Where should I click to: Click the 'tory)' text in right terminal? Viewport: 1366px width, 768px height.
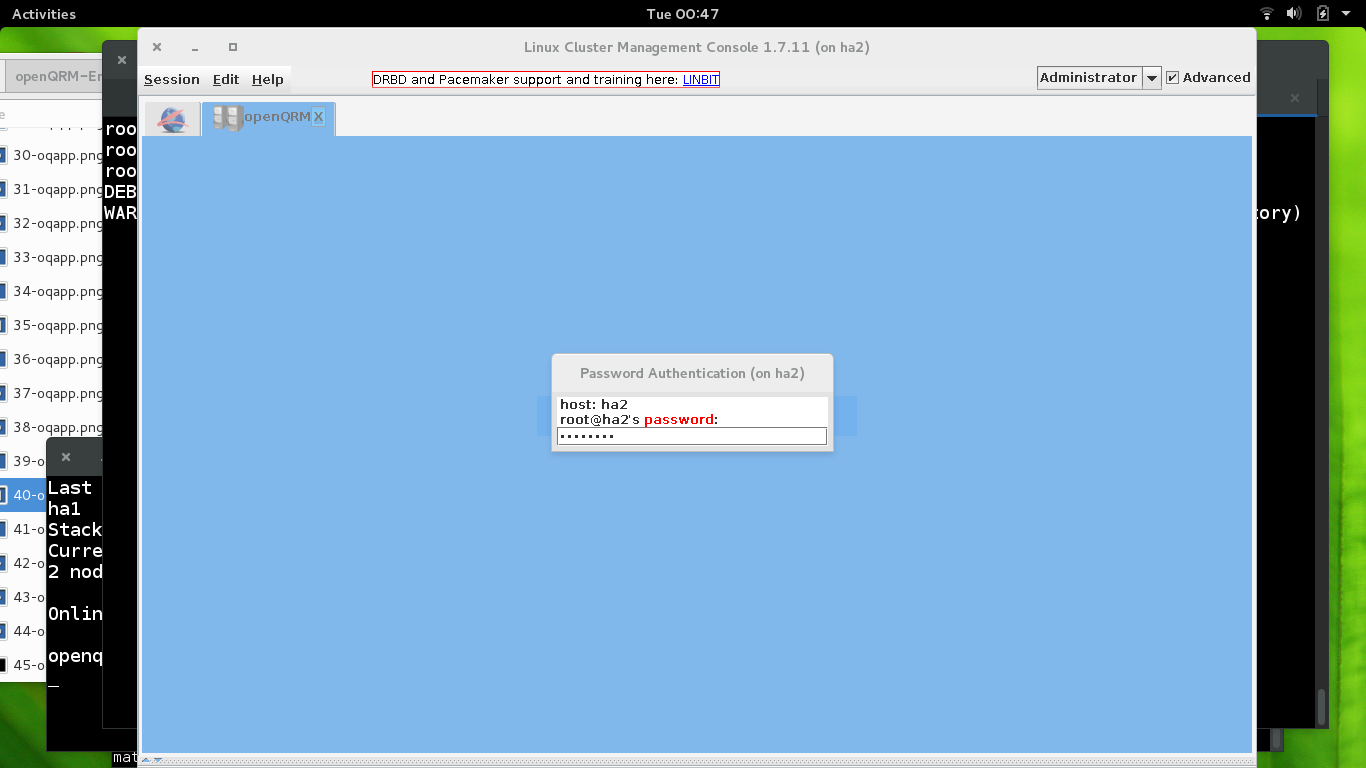point(1278,213)
